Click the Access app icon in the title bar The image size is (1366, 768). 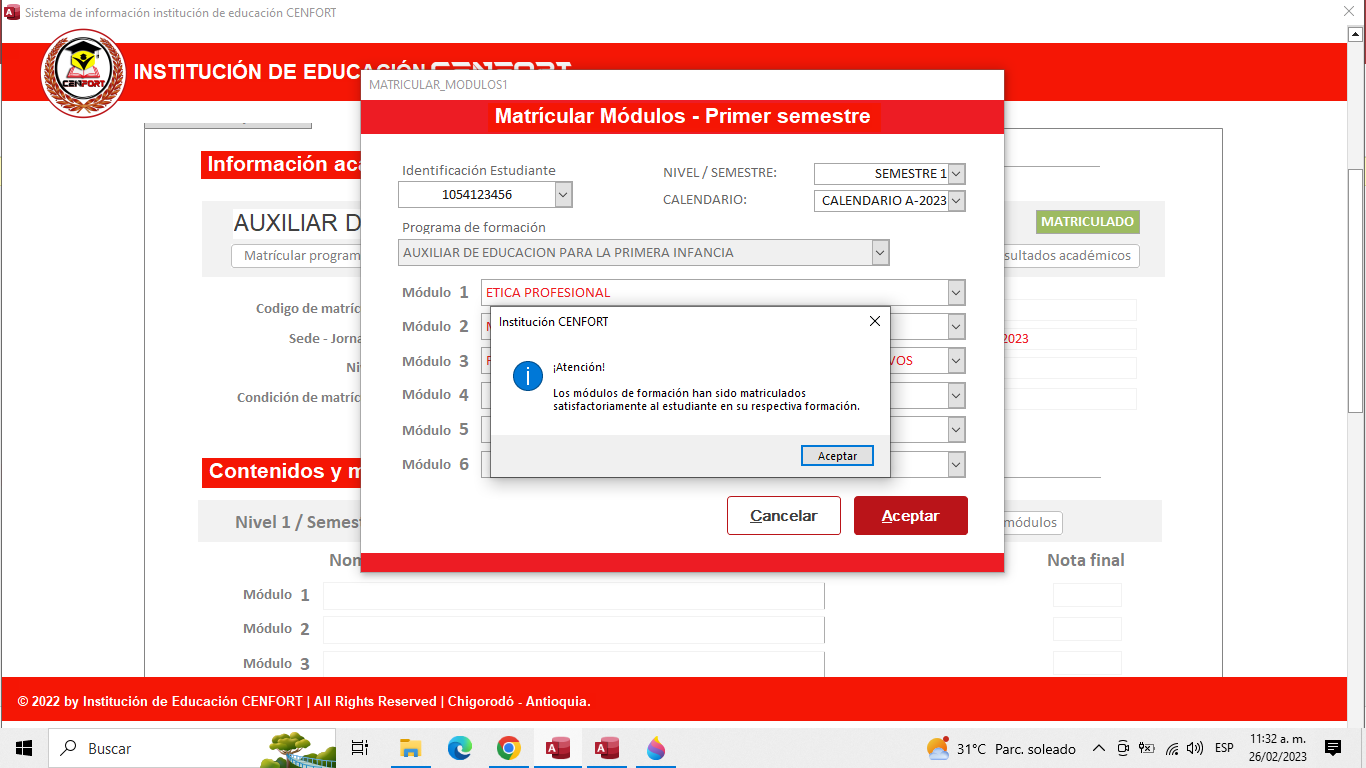12,13
